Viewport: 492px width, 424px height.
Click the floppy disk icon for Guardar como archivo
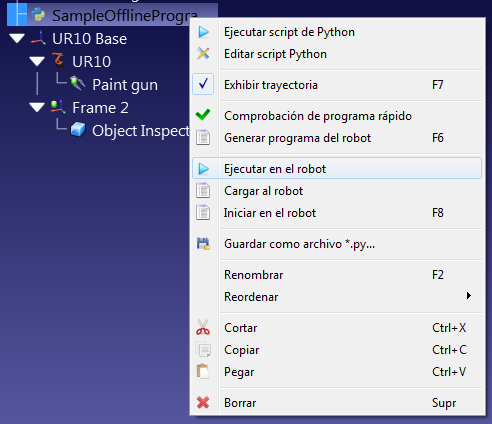tap(203, 244)
